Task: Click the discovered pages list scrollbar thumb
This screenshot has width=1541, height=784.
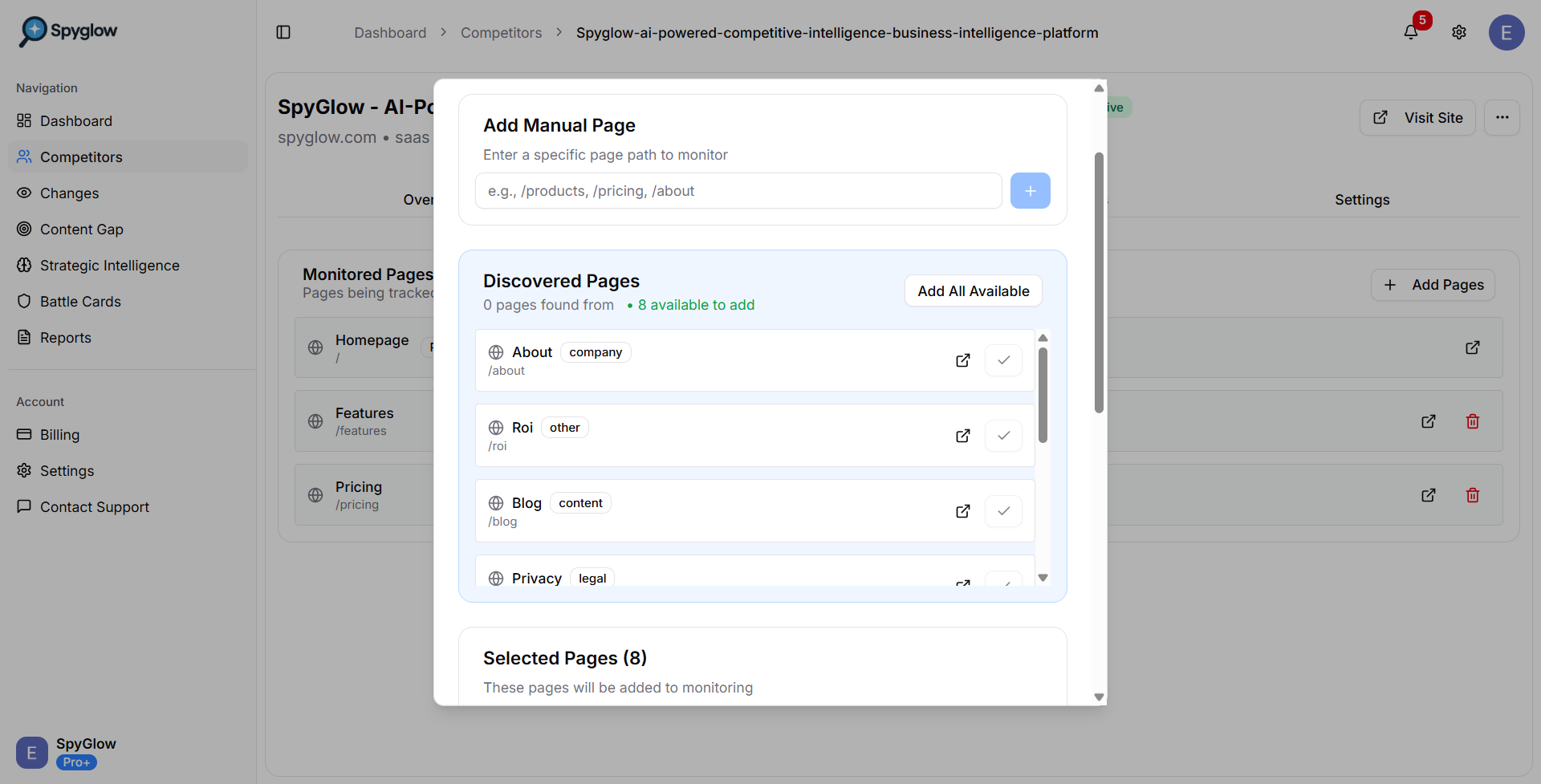Action: point(1043,395)
